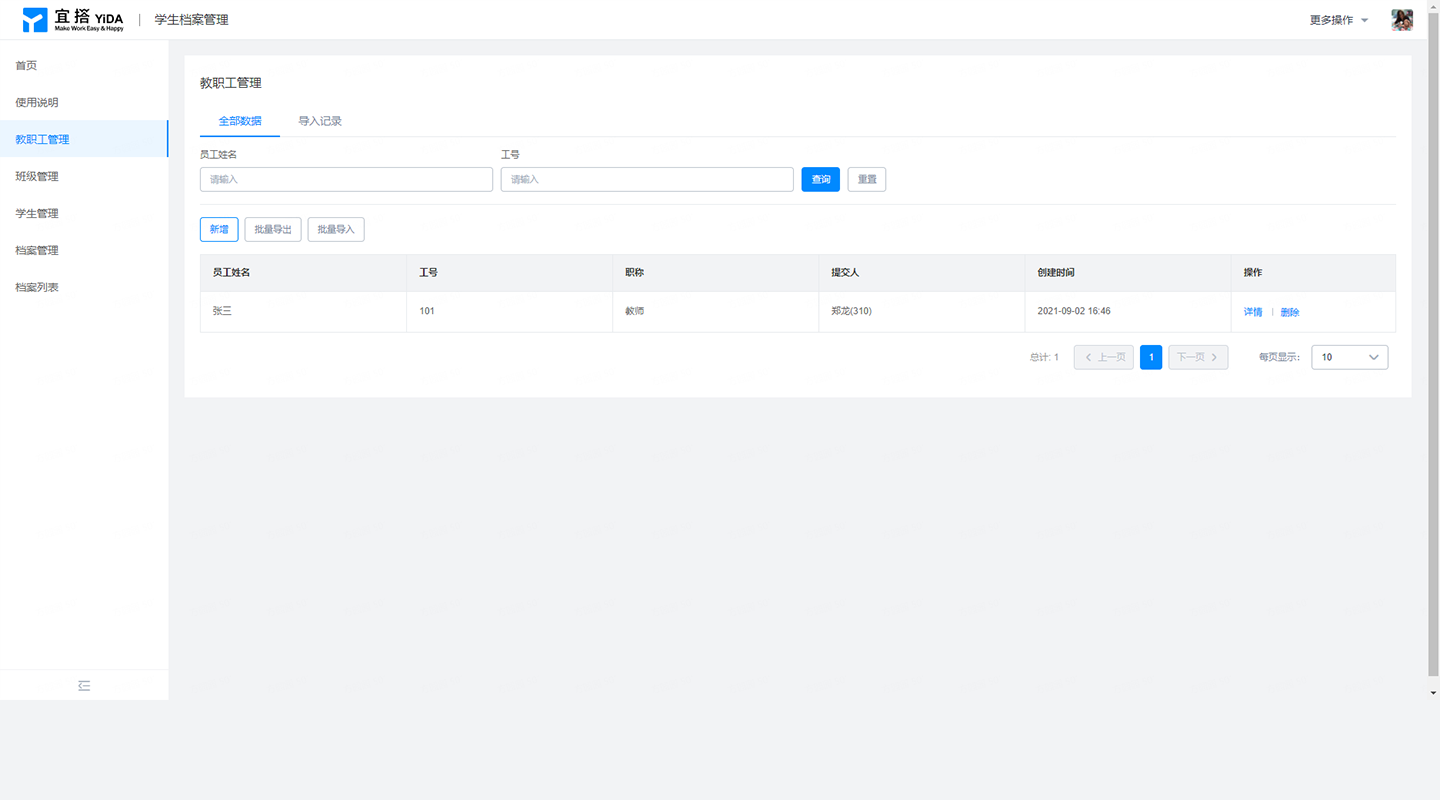Click the 新增 button
Image resolution: width=1440 pixels, height=800 pixels.
219,229
